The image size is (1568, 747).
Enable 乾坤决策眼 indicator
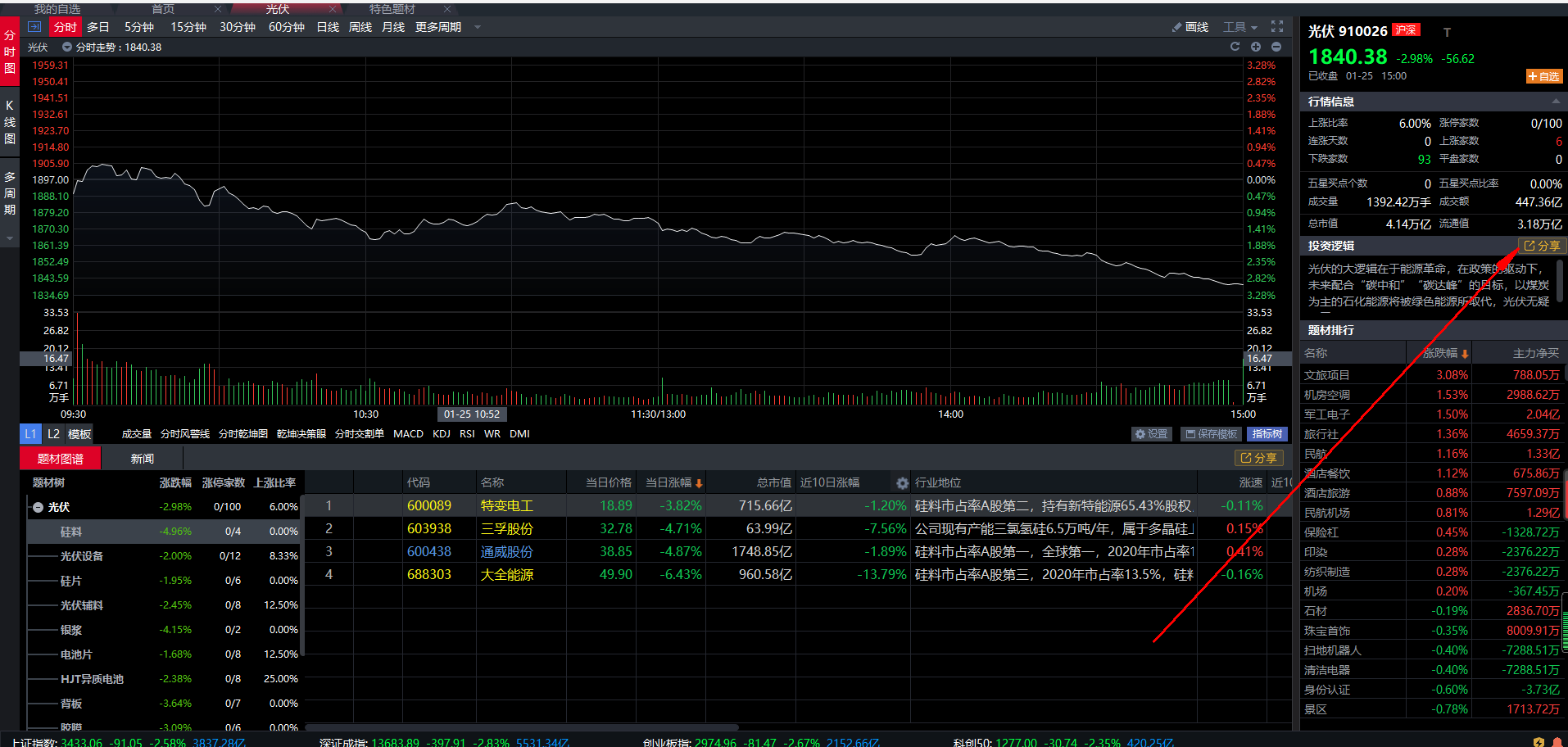(x=301, y=434)
